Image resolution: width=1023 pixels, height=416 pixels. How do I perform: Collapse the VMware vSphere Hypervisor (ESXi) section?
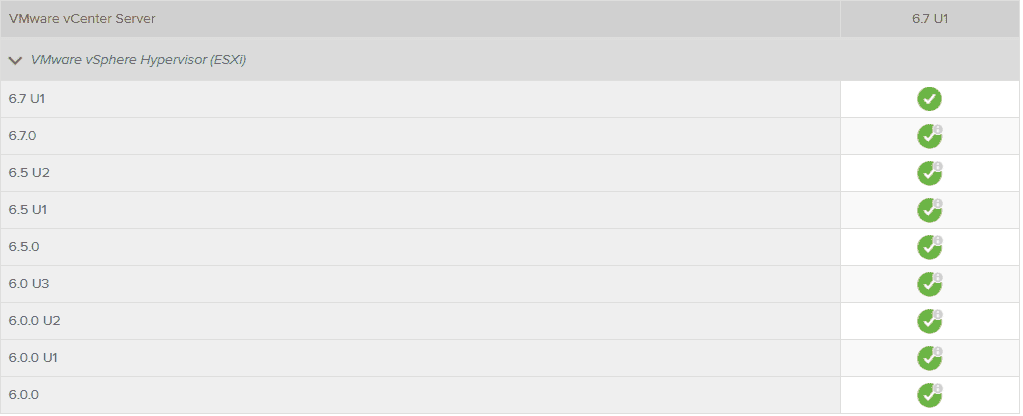(x=15, y=60)
